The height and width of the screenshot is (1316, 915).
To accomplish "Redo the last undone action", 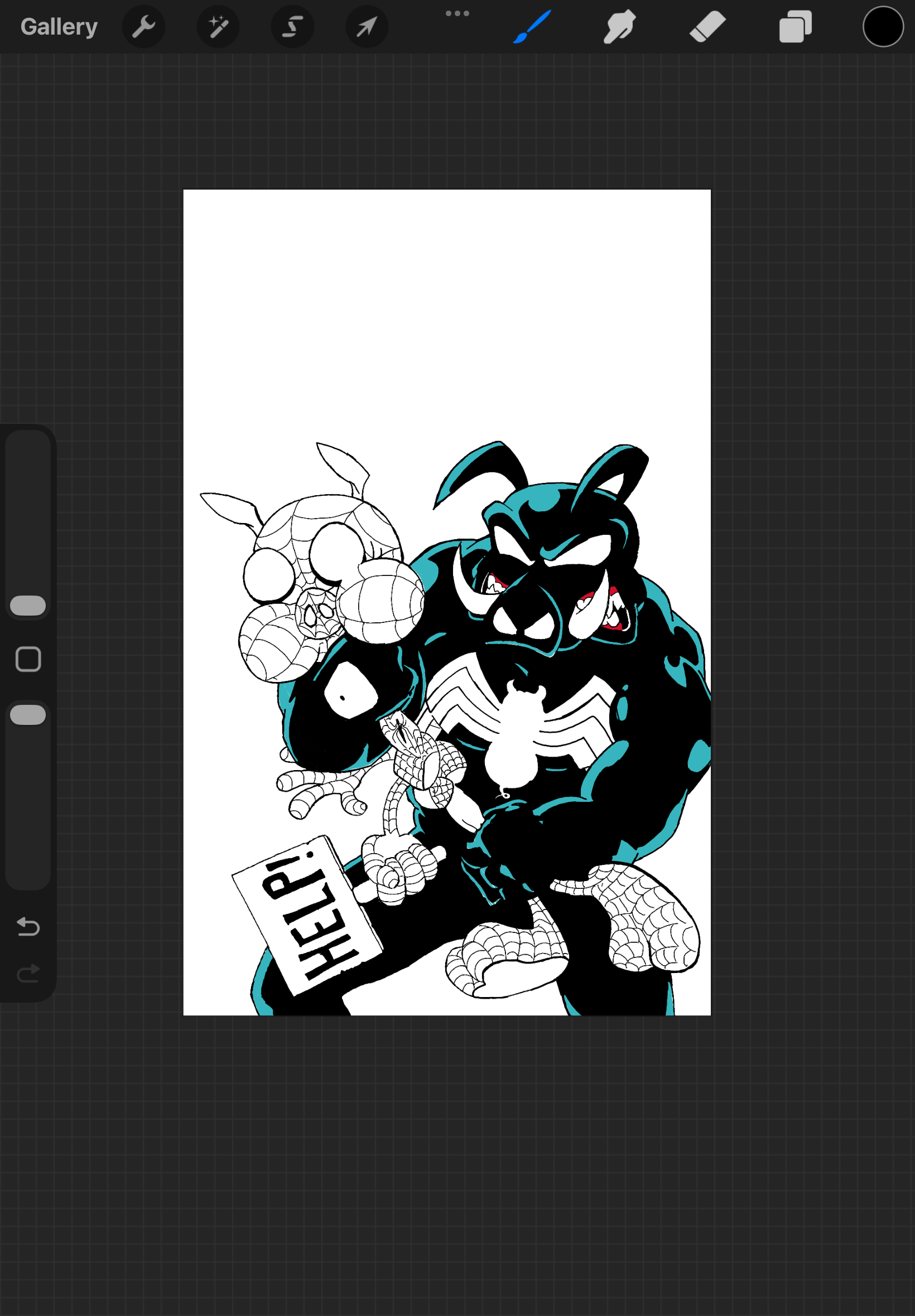I will click(x=28, y=974).
